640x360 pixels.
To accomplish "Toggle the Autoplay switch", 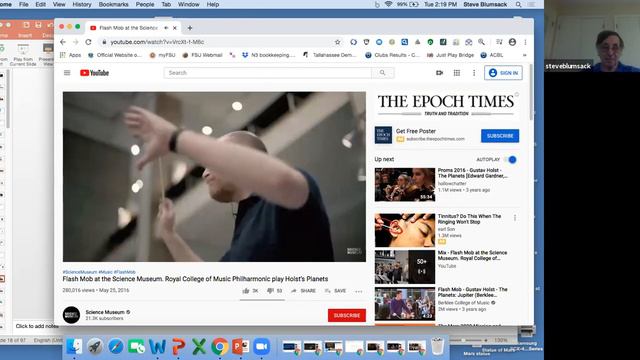I will [510, 160].
